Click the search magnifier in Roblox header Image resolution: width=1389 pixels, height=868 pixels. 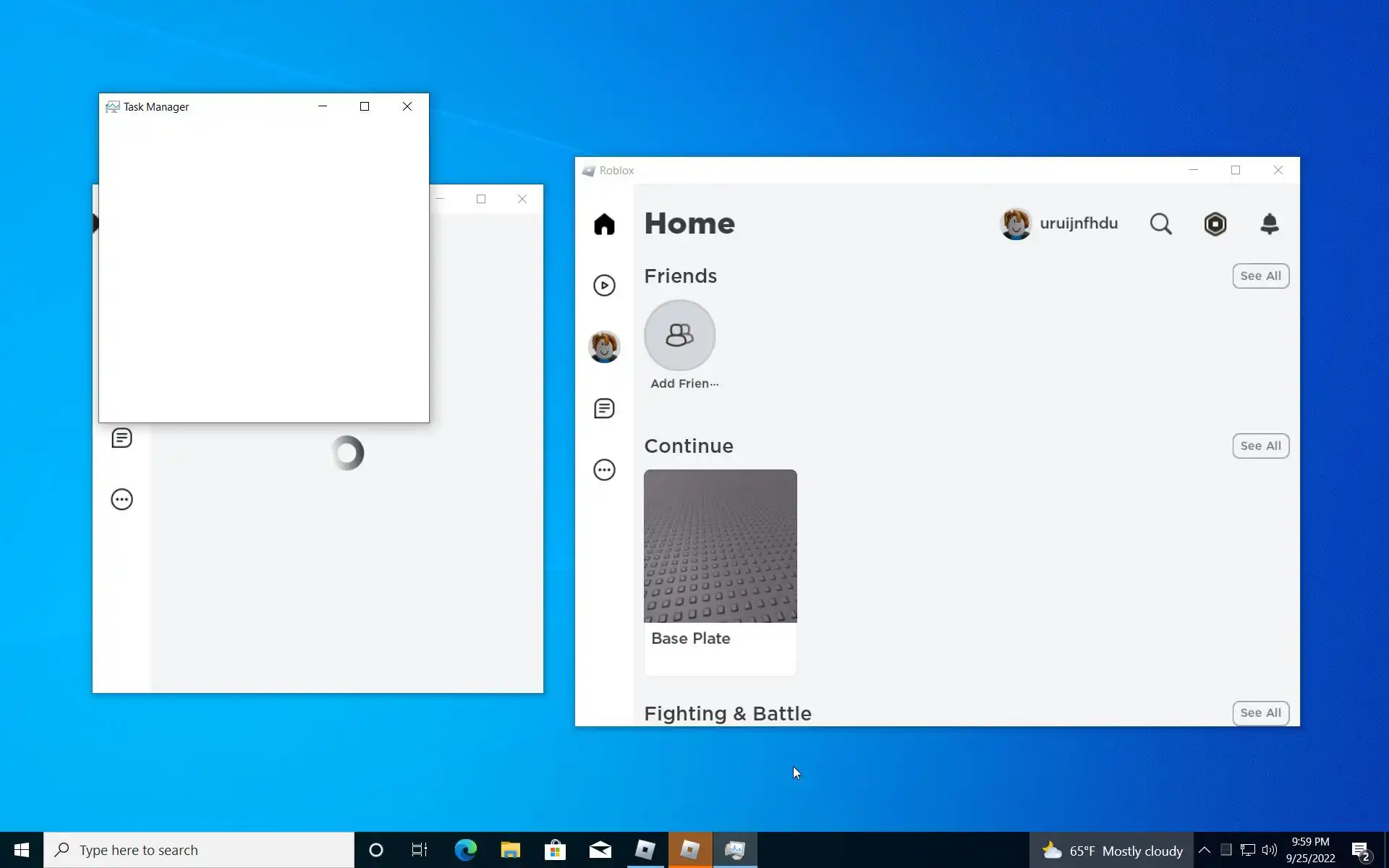pos(1160,224)
